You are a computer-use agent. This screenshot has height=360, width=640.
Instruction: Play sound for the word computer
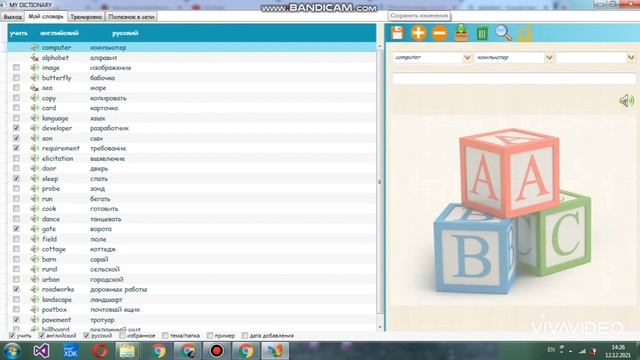[35, 48]
